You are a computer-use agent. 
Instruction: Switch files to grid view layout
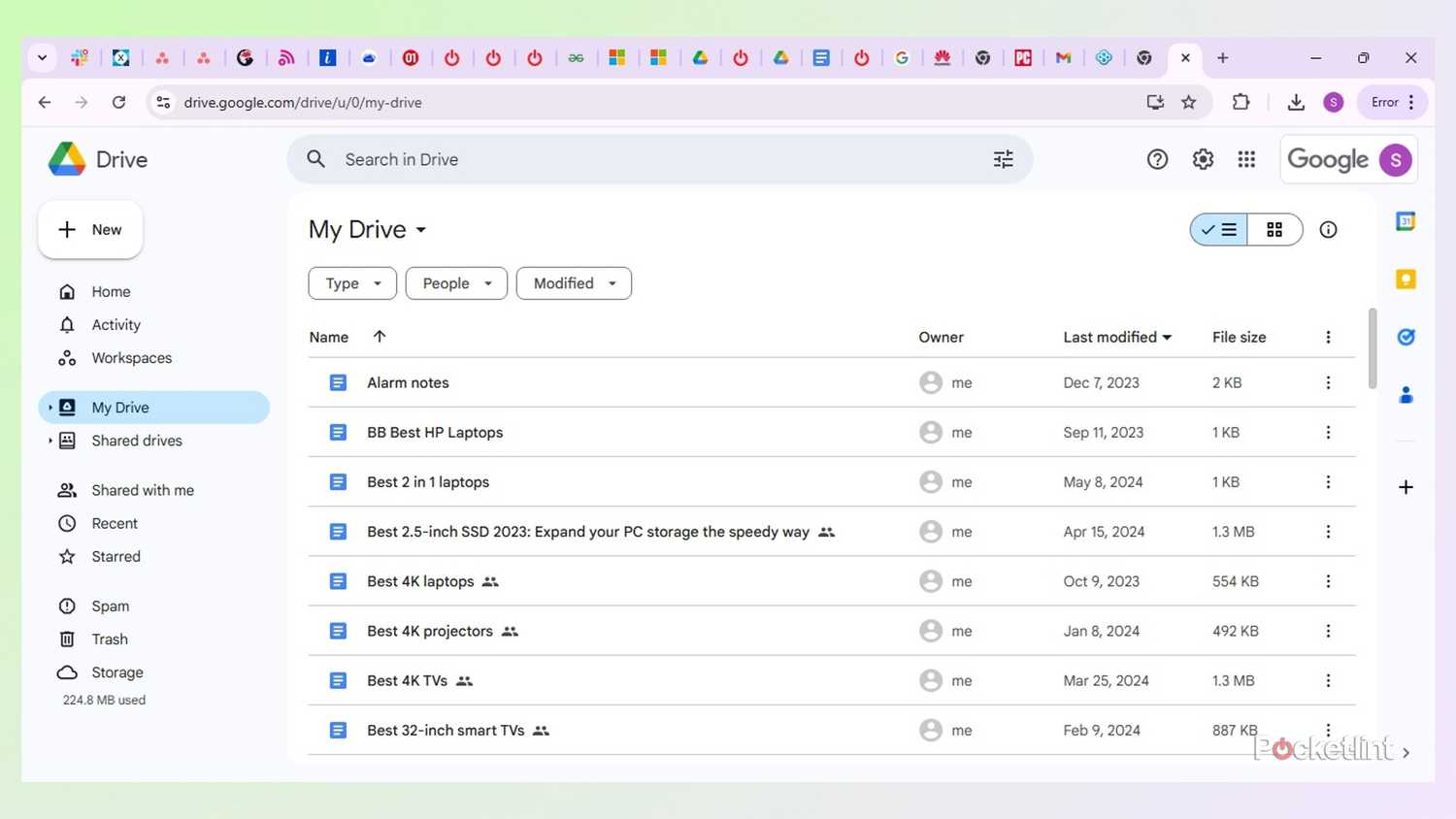tap(1274, 230)
